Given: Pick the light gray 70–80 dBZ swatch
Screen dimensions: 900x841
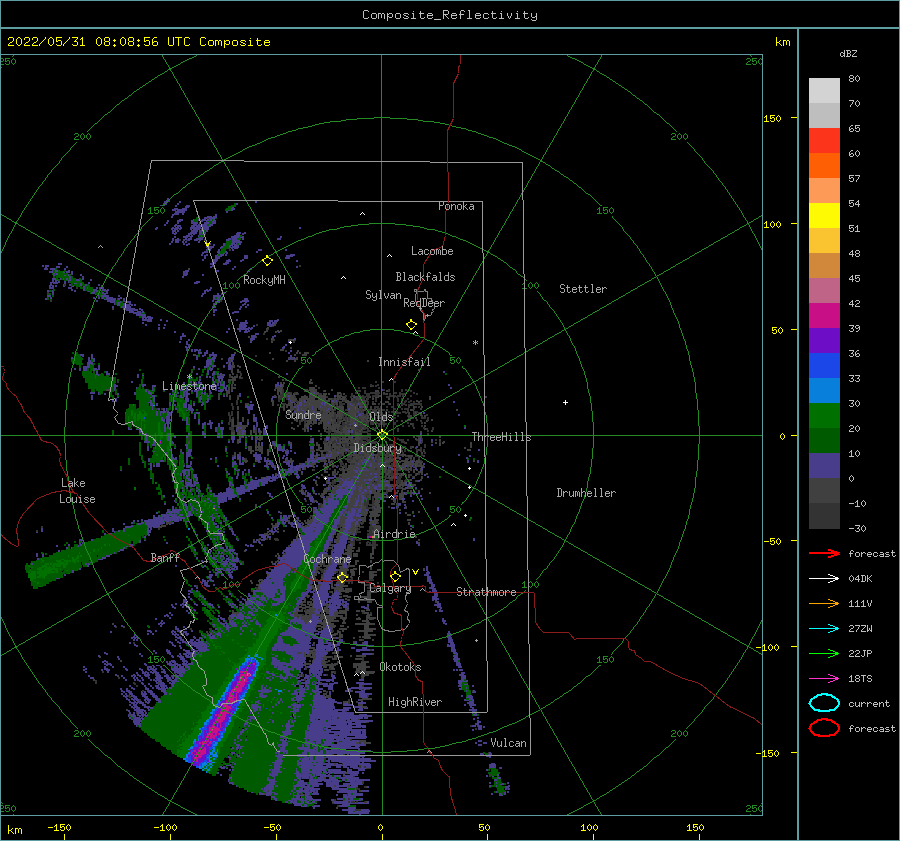Looking at the screenshot, I should pyautogui.click(x=824, y=91).
